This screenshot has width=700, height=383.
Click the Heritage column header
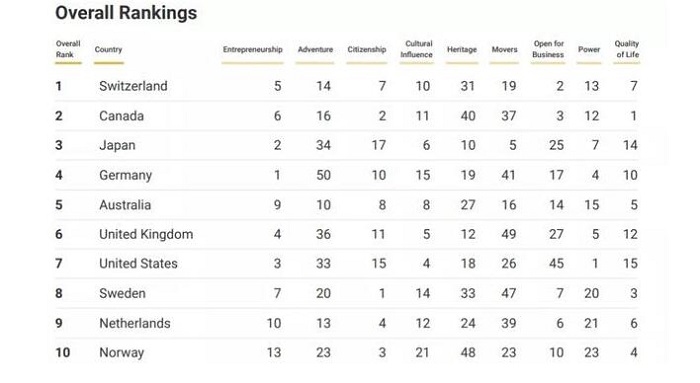point(462,50)
